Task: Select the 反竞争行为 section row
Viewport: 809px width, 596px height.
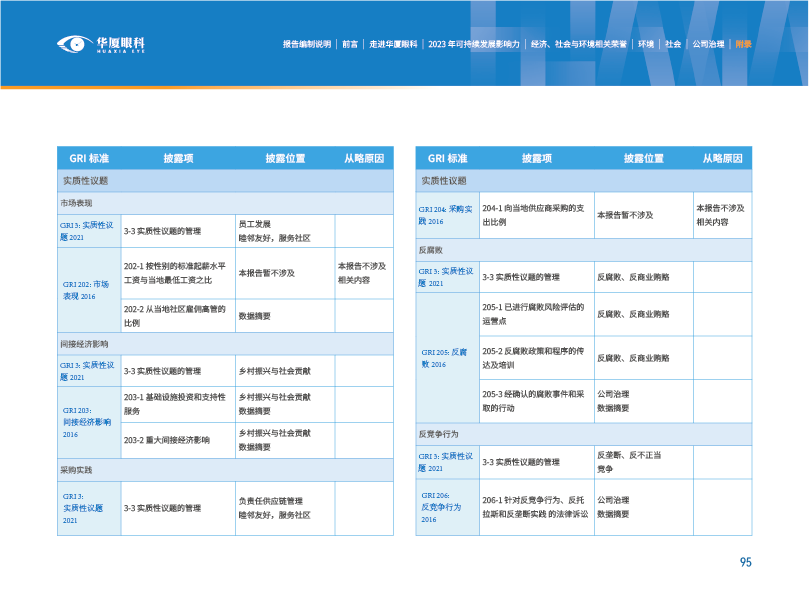Action: [584, 434]
